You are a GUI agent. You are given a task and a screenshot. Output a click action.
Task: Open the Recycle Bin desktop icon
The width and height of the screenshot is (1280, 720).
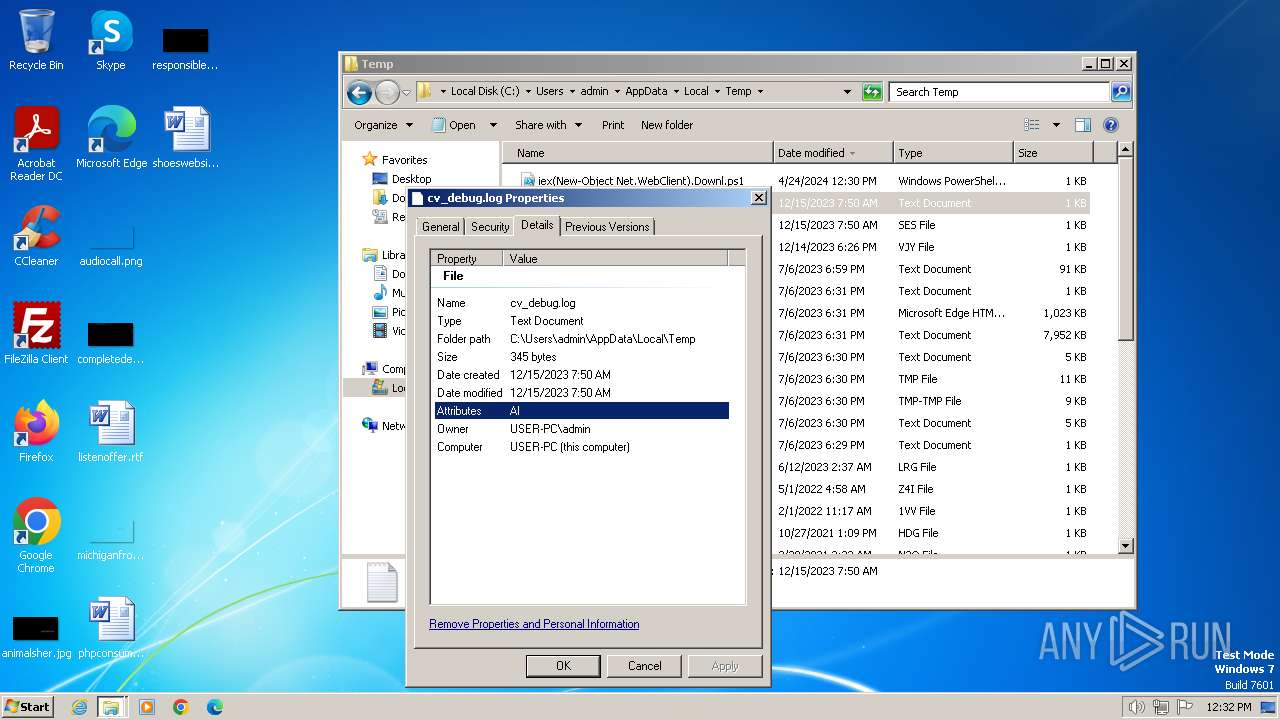click(36, 40)
